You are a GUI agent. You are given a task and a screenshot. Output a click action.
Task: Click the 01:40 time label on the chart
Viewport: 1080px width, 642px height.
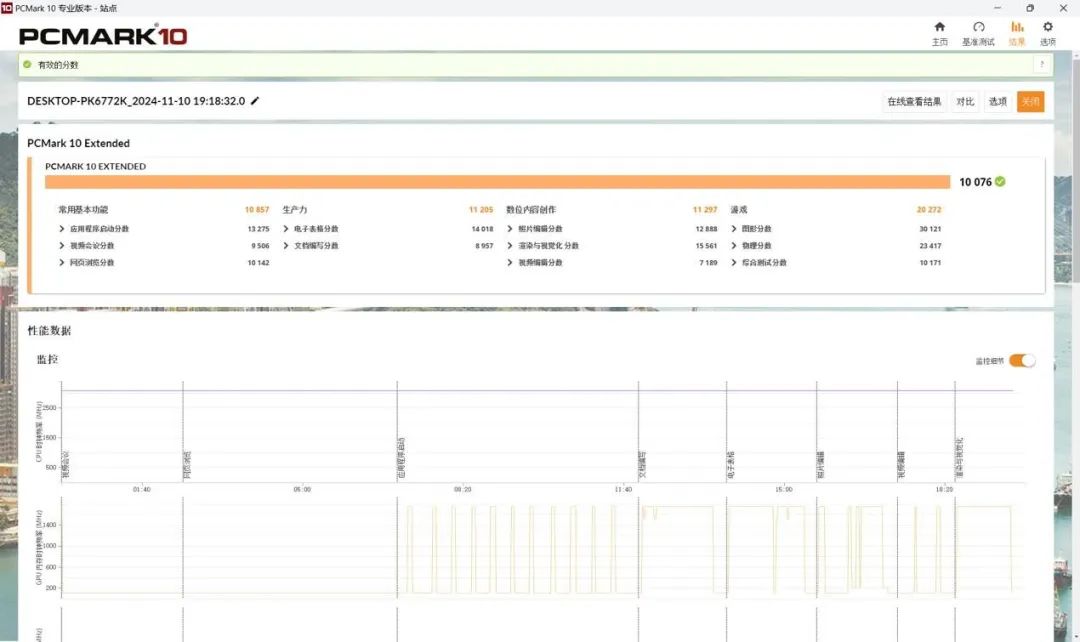click(x=141, y=489)
